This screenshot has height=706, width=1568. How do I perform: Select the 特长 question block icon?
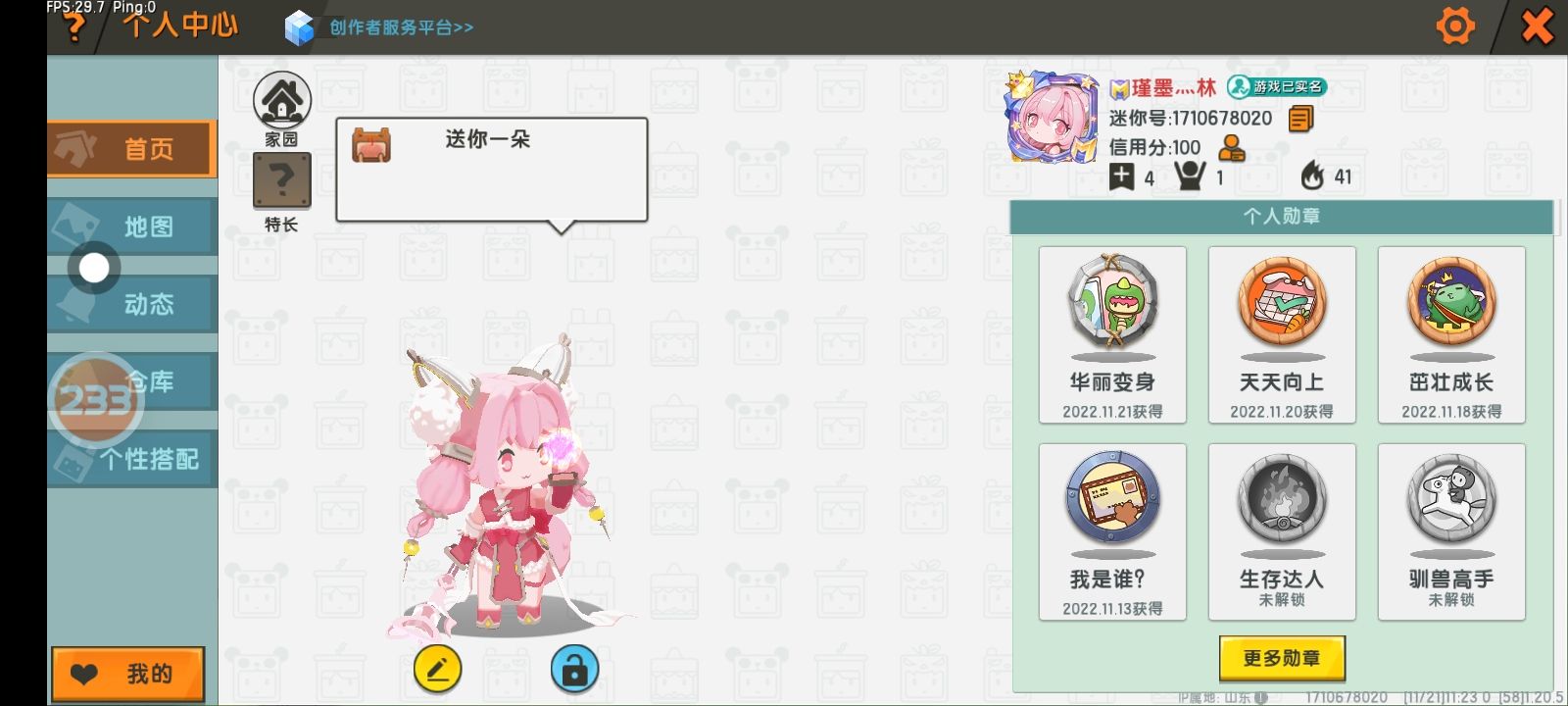[x=282, y=180]
